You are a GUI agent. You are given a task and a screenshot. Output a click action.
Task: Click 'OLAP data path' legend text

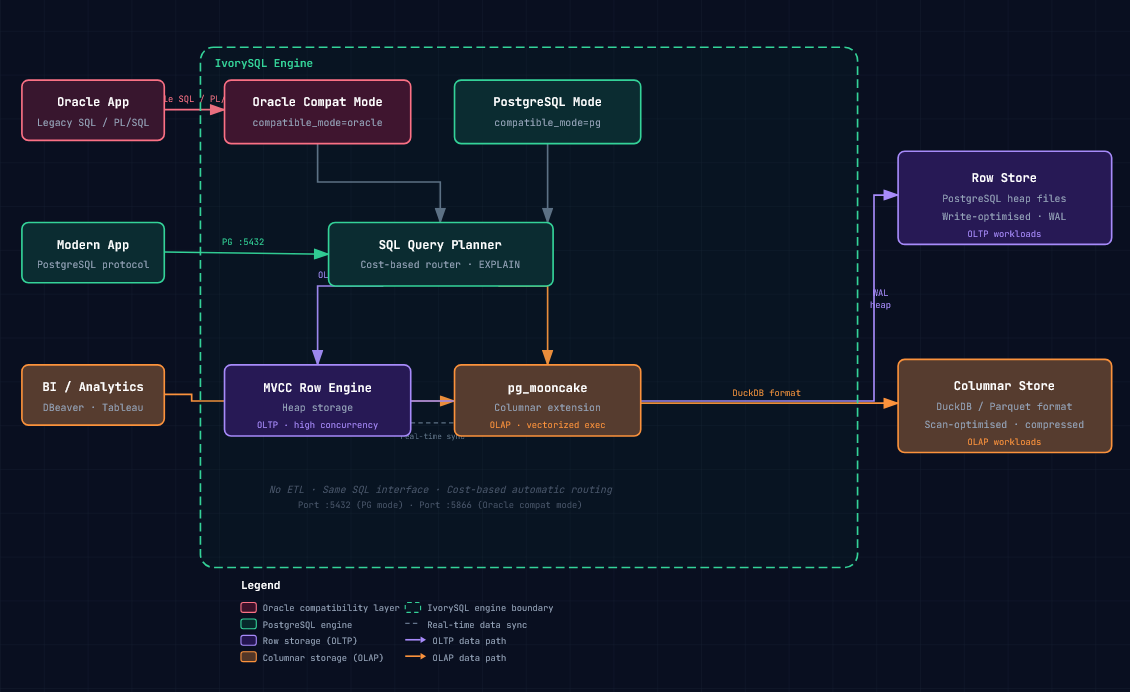click(469, 657)
